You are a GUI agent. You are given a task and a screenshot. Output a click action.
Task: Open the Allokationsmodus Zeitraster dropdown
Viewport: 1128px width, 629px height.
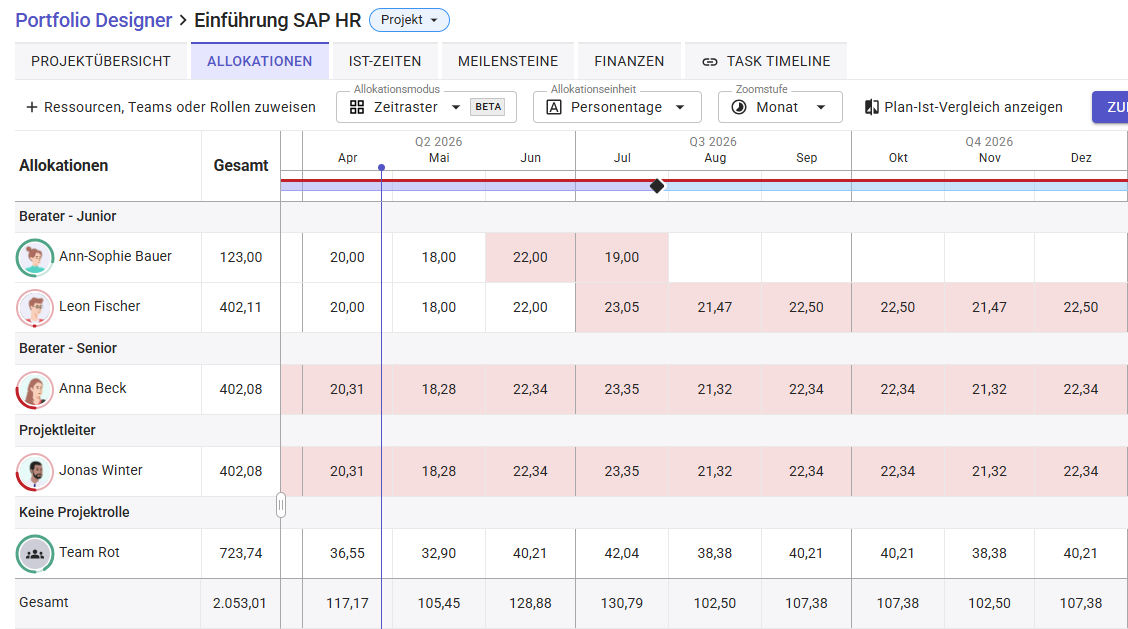pyautogui.click(x=426, y=107)
